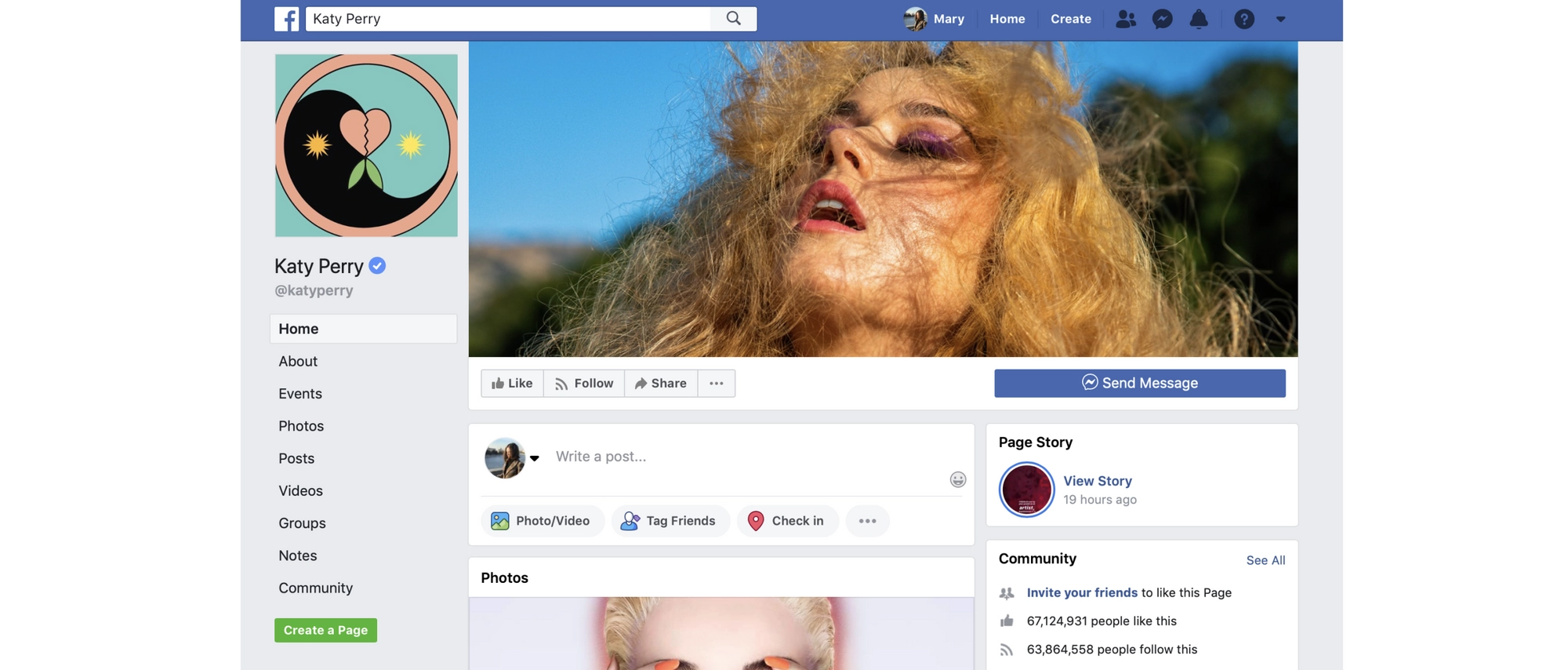Viewport: 1568px width, 670px height.
Task: Click the Tag Friends option
Action: [x=670, y=521]
